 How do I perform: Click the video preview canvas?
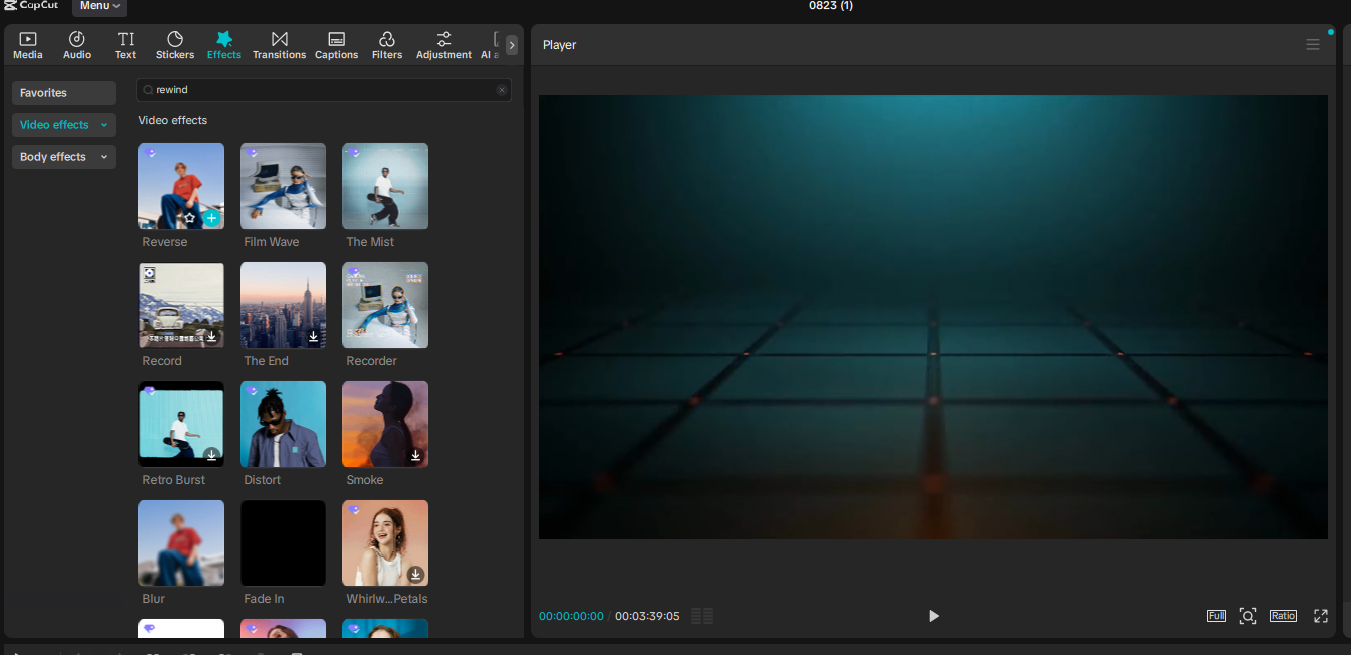tap(933, 317)
